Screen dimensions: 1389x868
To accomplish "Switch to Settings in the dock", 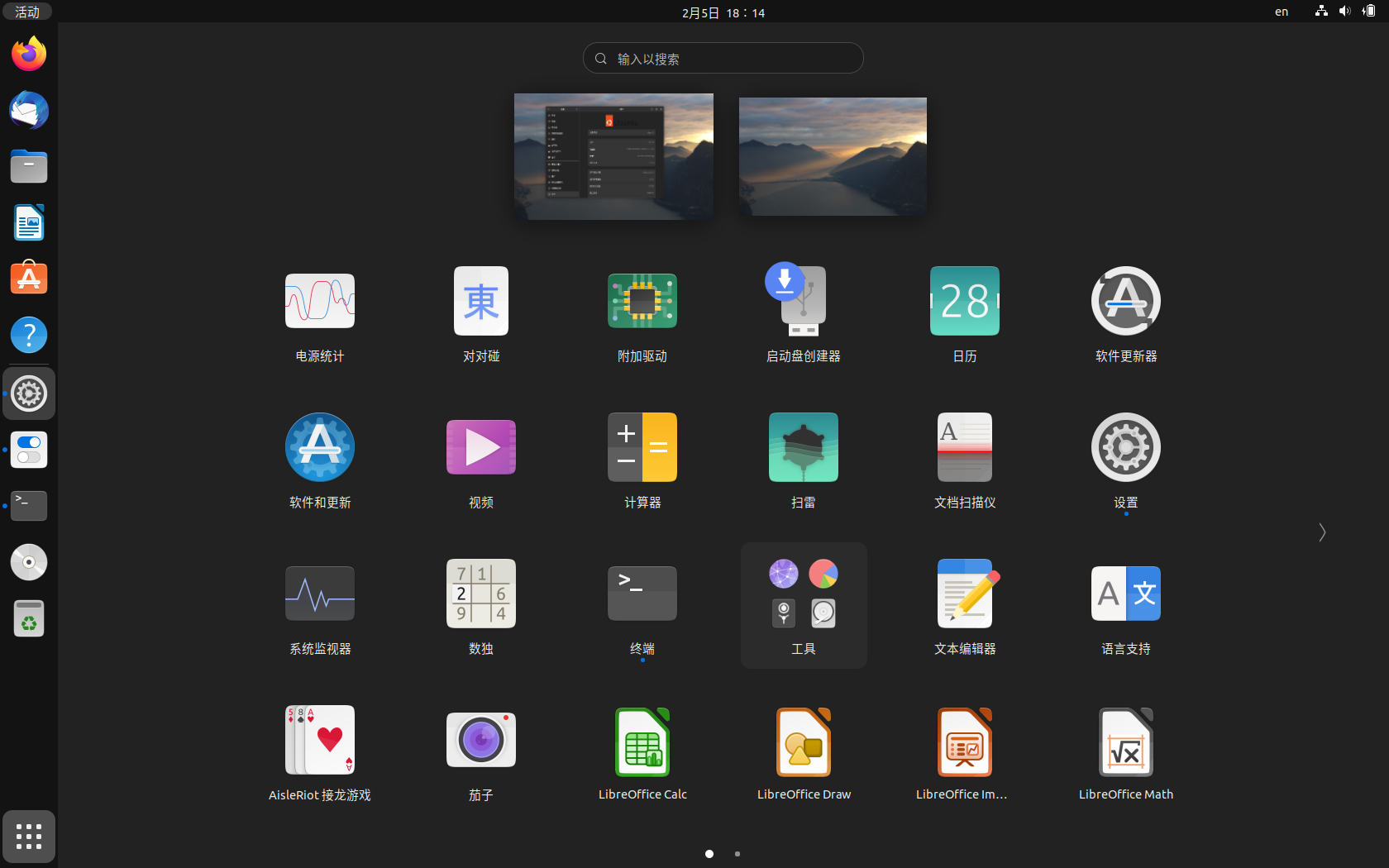I will (29, 393).
